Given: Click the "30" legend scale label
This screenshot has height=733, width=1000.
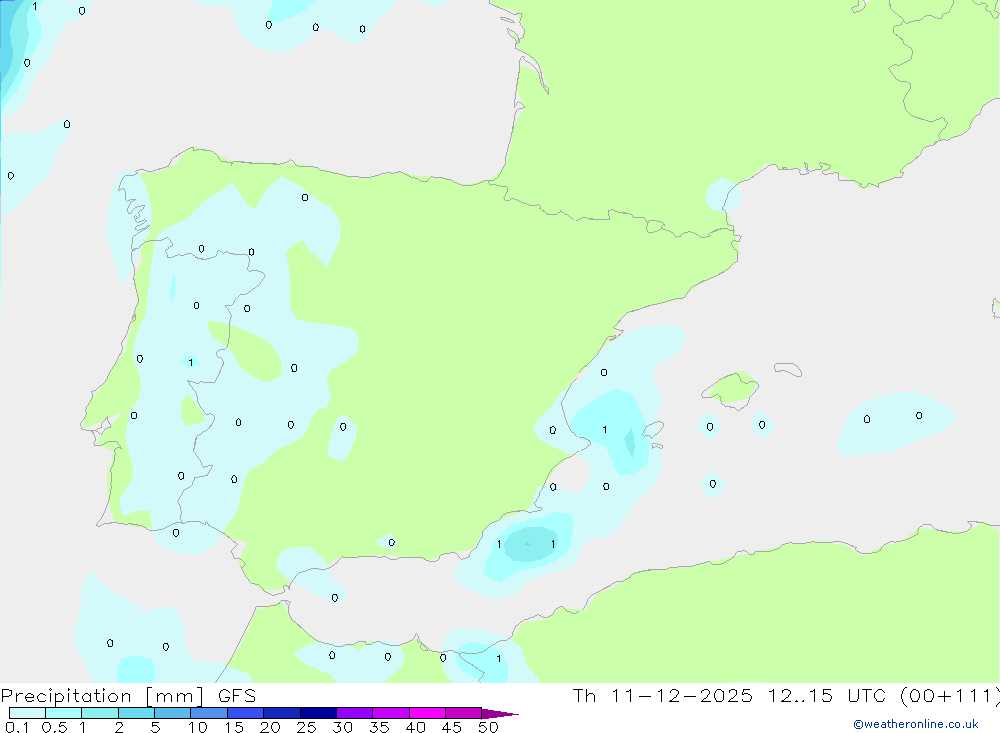Looking at the screenshot, I should tap(343, 727).
